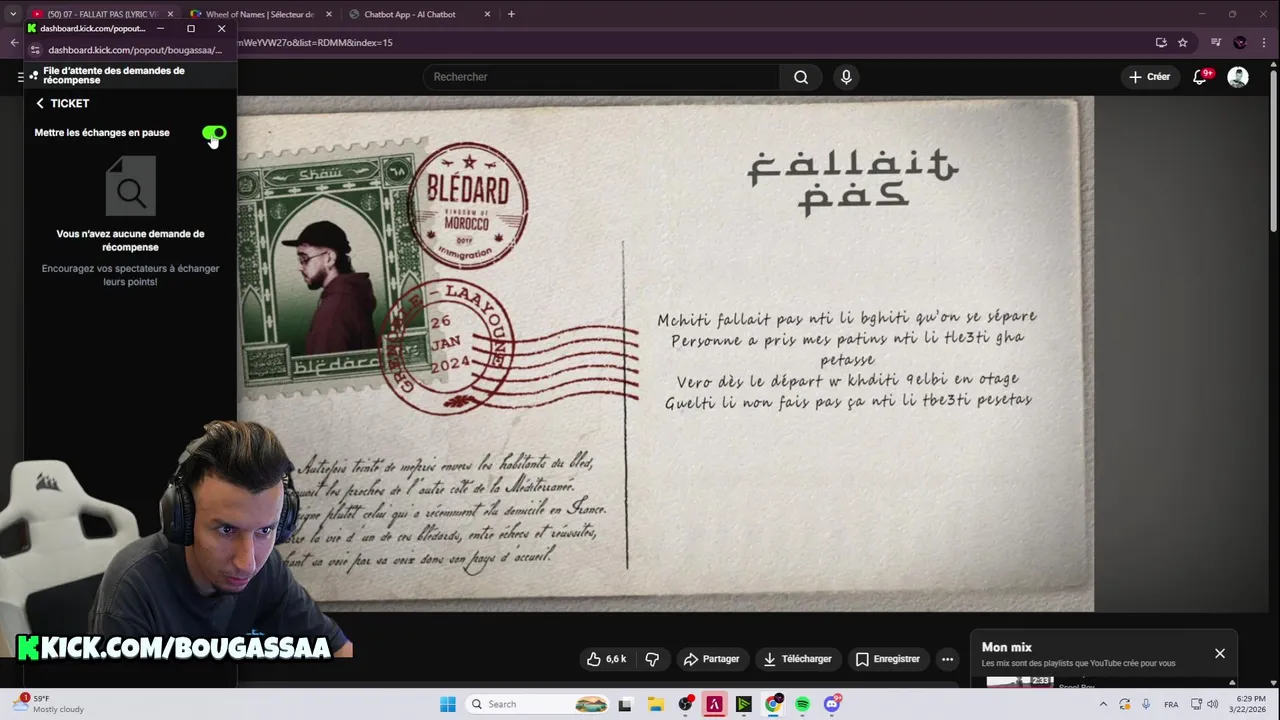The height and width of the screenshot is (720, 1280).
Task: Open Chrome media controls icon
Action: click(1216, 43)
